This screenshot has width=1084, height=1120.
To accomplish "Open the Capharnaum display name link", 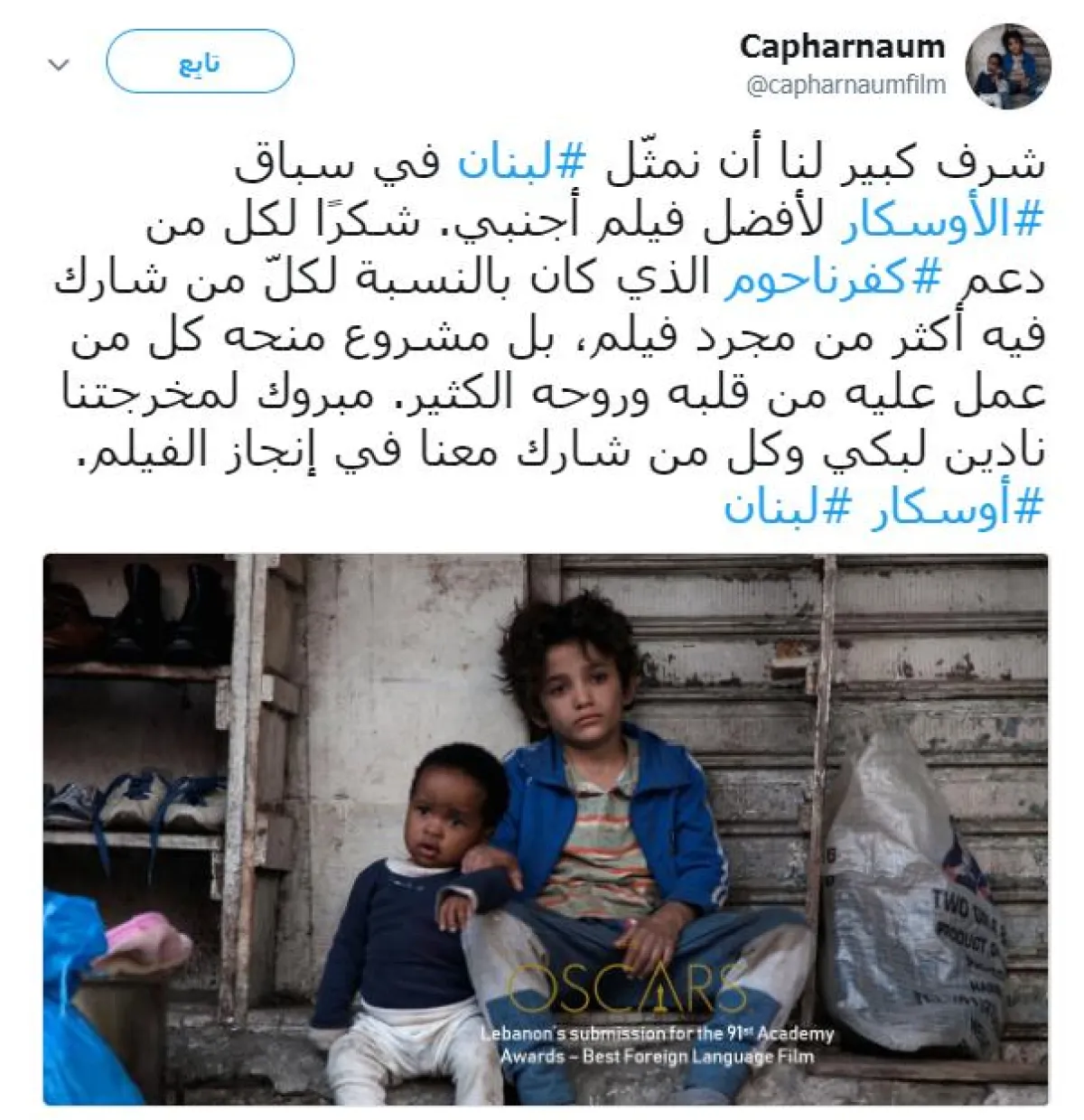I will pos(842,47).
